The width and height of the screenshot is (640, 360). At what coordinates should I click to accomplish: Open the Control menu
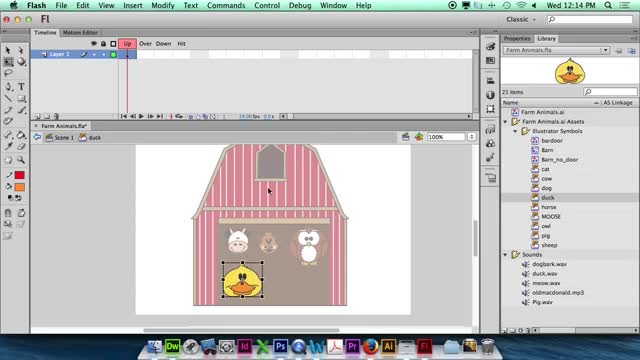(x=267, y=5)
